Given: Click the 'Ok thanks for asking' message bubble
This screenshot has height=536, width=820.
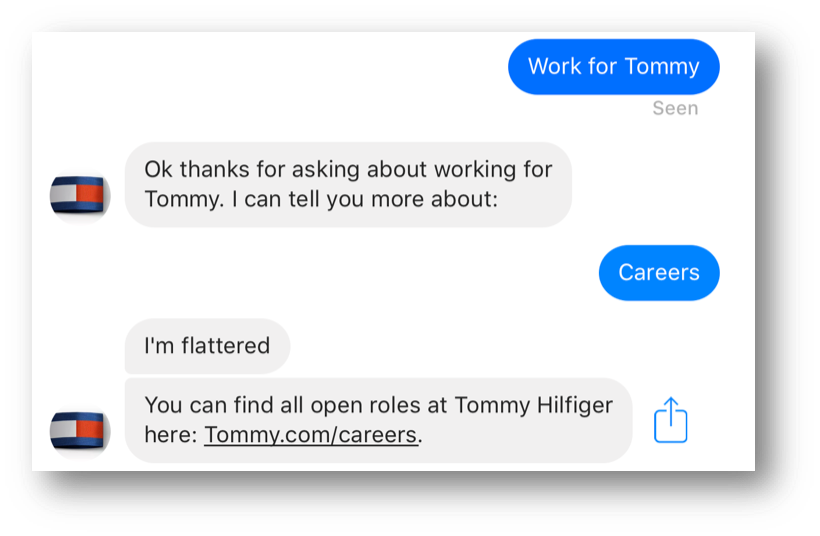Looking at the screenshot, I should click(348, 184).
